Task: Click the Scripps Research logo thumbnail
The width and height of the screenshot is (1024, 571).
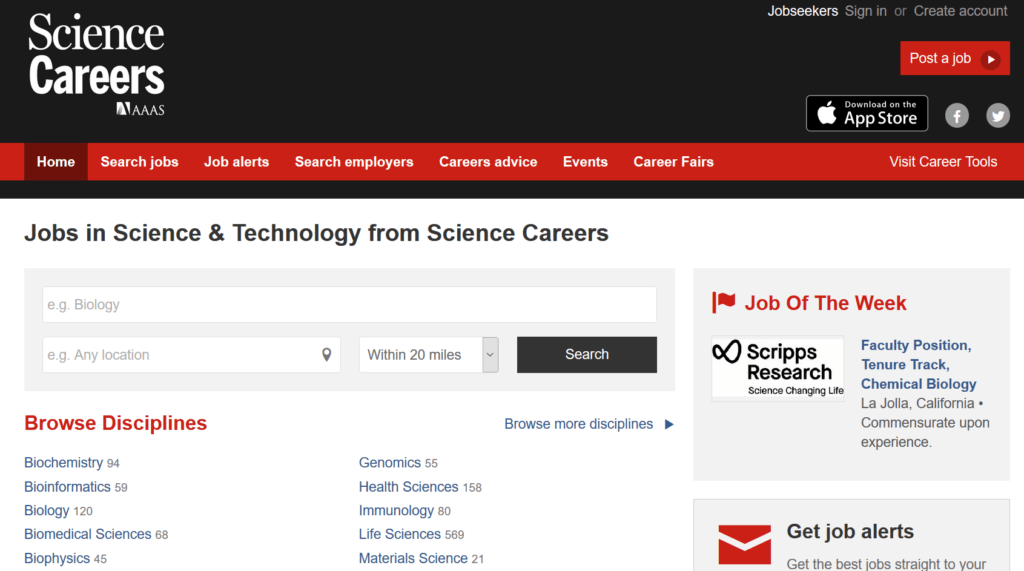Action: 778,368
